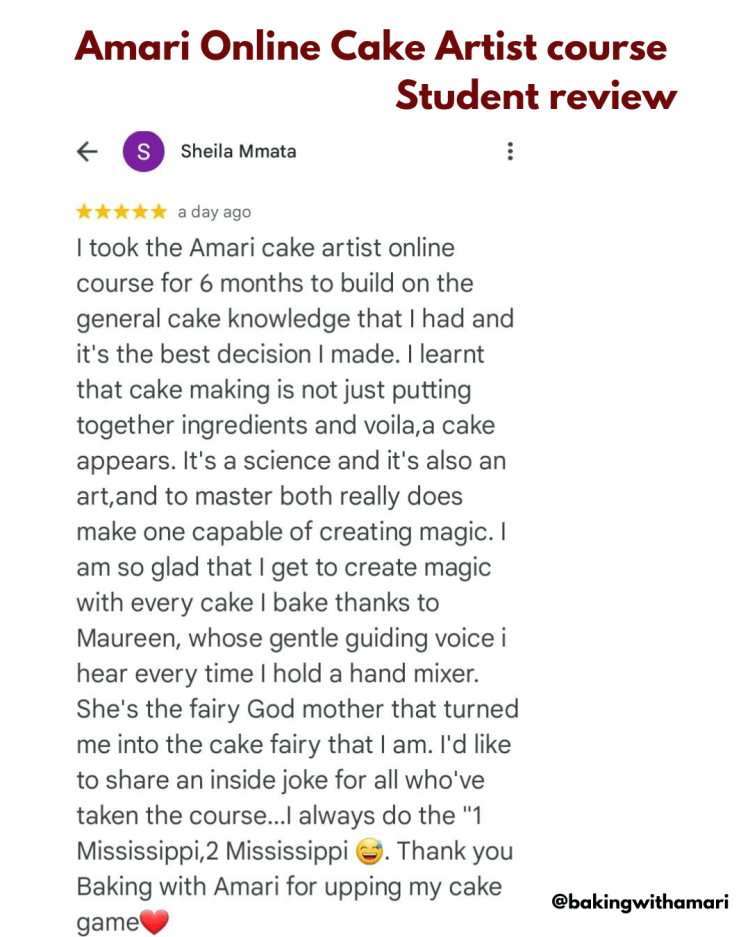
Task: Click the 'Amari Online Cake Artist course' title
Action: click(x=371, y=47)
